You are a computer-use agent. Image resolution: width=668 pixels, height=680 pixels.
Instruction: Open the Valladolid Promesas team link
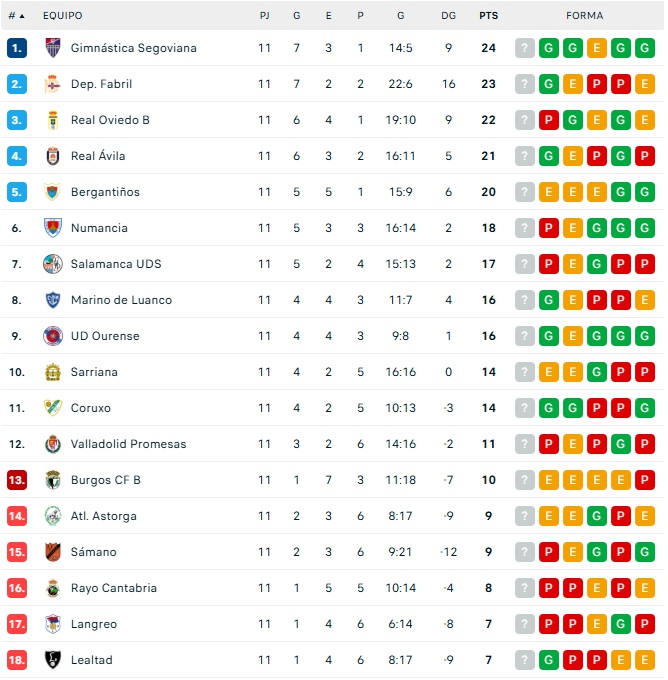coord(128,444)
